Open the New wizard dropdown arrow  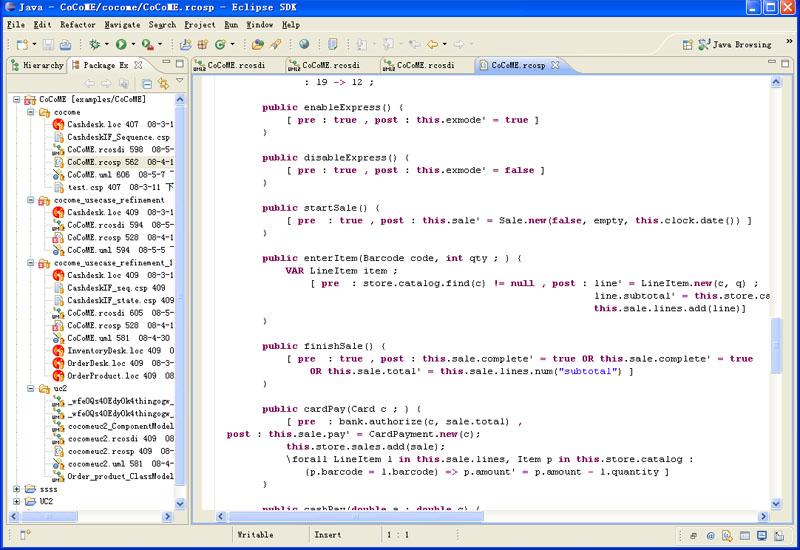(34, 45)
